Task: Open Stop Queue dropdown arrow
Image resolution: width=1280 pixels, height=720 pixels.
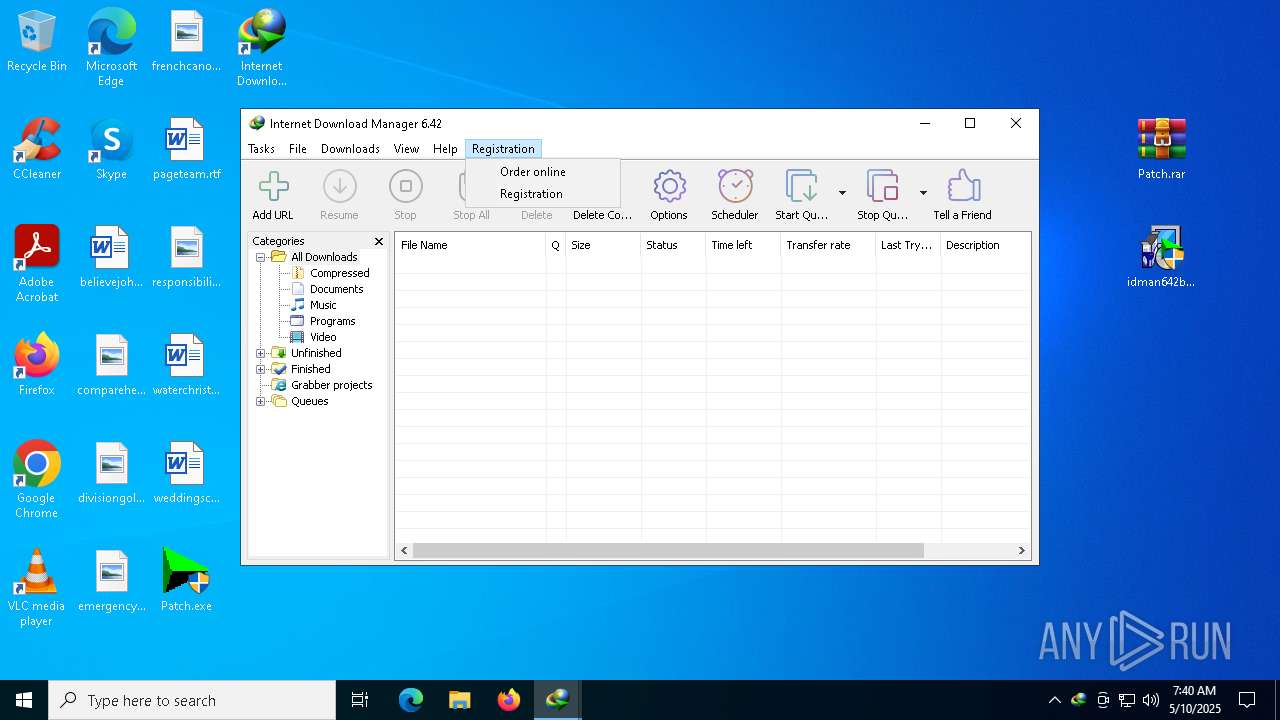Action: pos(923,193)
